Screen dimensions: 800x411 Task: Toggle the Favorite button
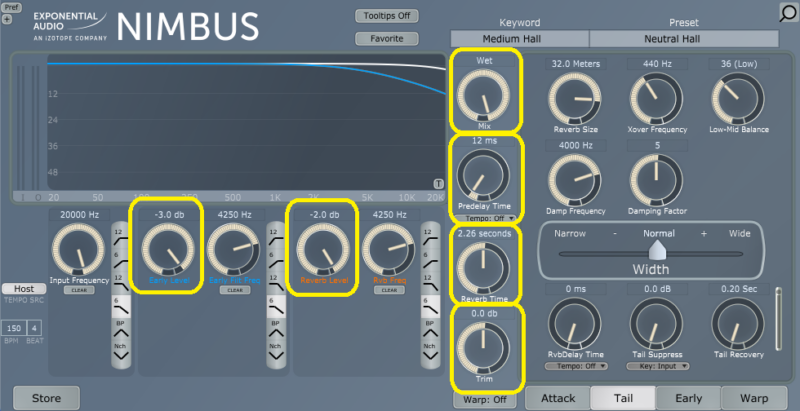tap(386, 39)
